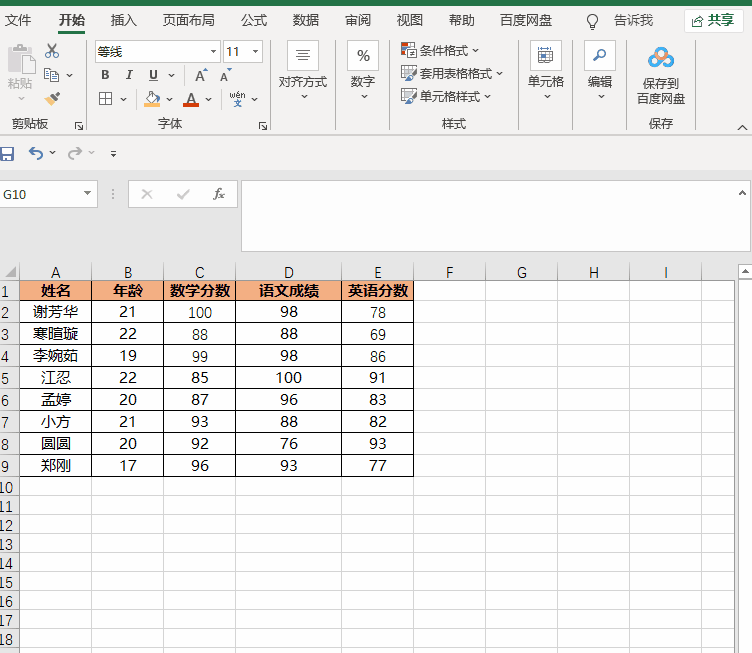Toggle underline formatting
Screen dimensions: 752x653
tap(153, 75)
